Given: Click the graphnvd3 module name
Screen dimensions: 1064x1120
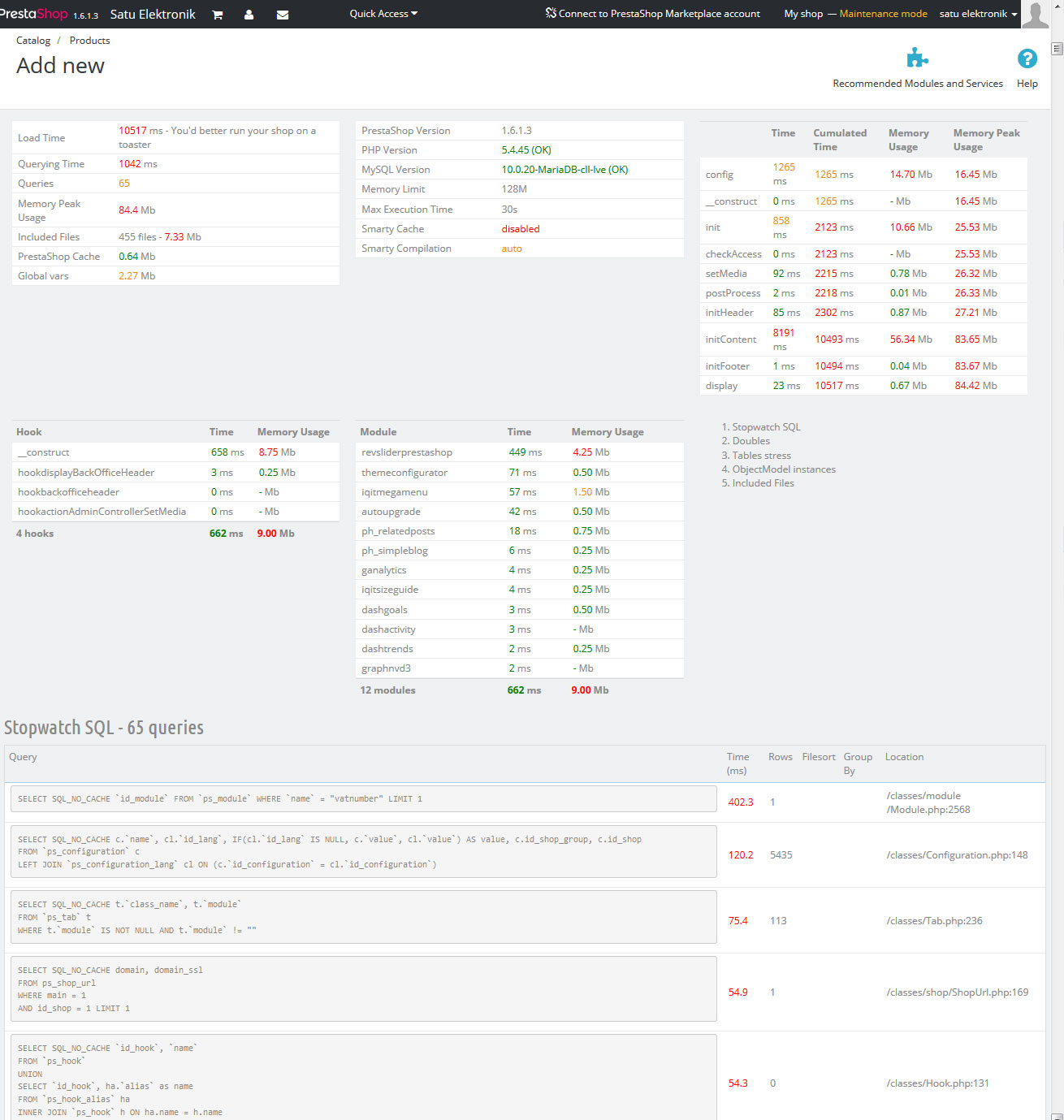Looking at the screenshot, I should click(387, 668).
